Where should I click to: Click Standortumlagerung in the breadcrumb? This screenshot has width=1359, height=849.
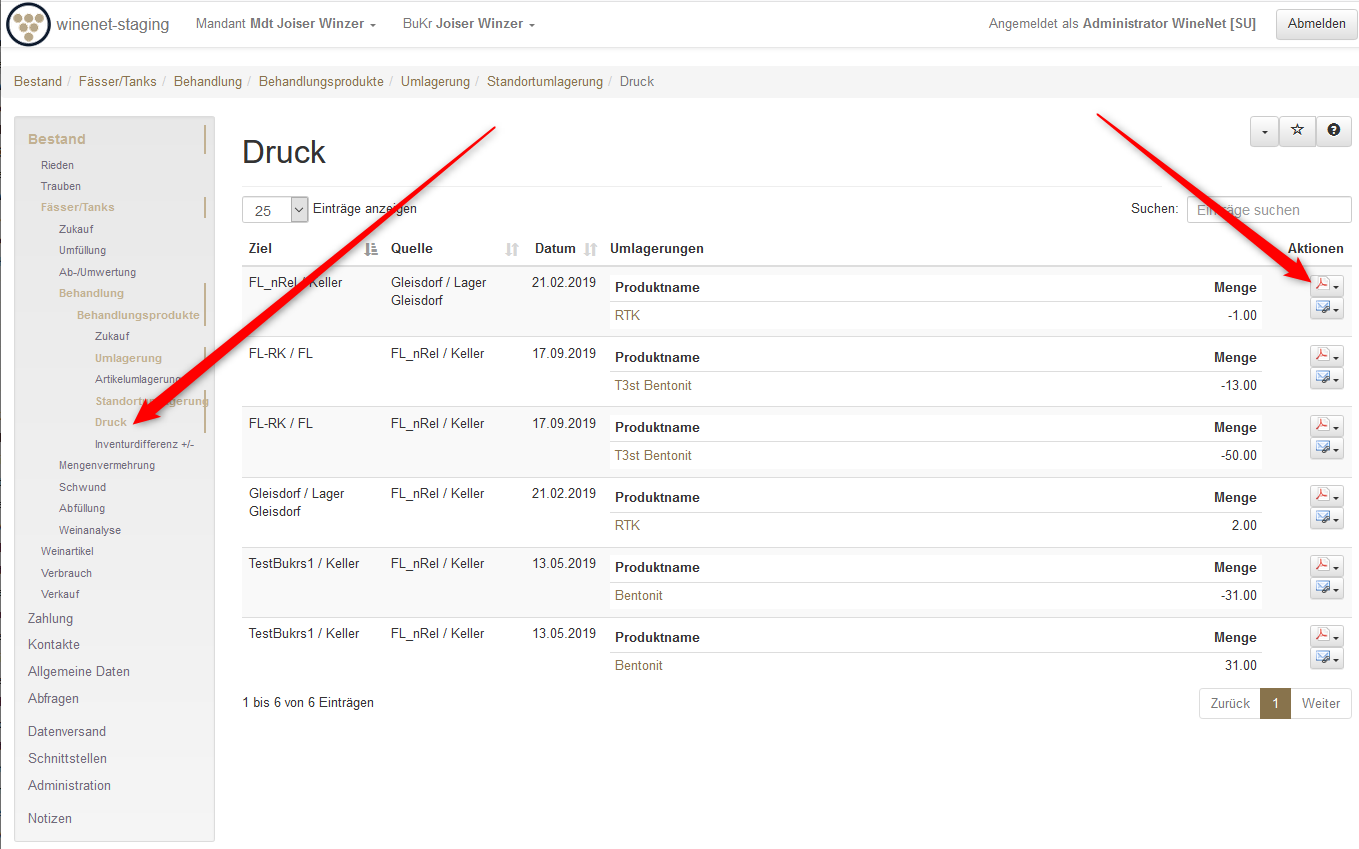pos(544,82)
